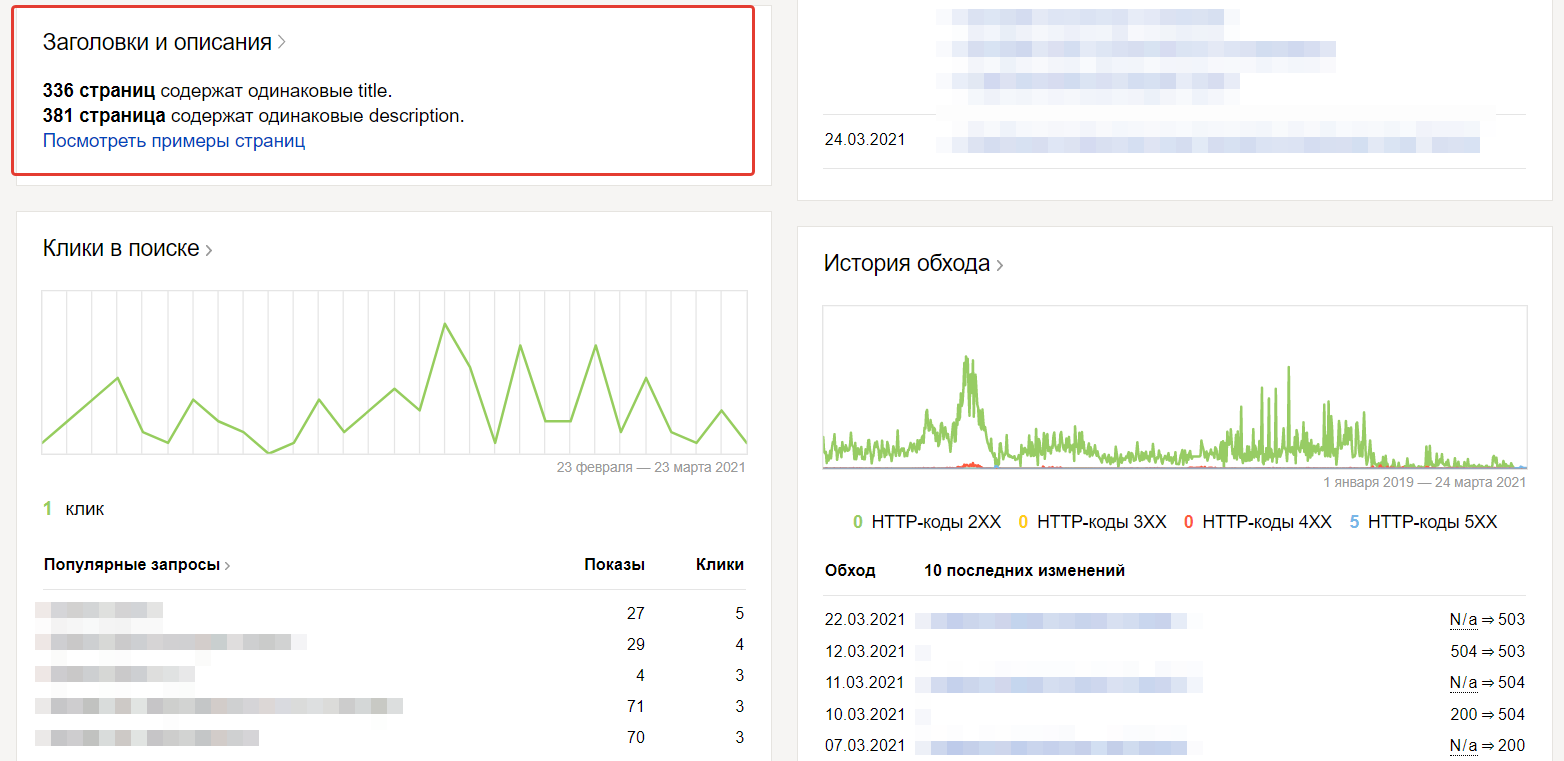The width and height of the screenshot is (1564, 761).
Task: Toggle the HTTP-коды 2XX legend series
Action: click(x=927, y=521)
